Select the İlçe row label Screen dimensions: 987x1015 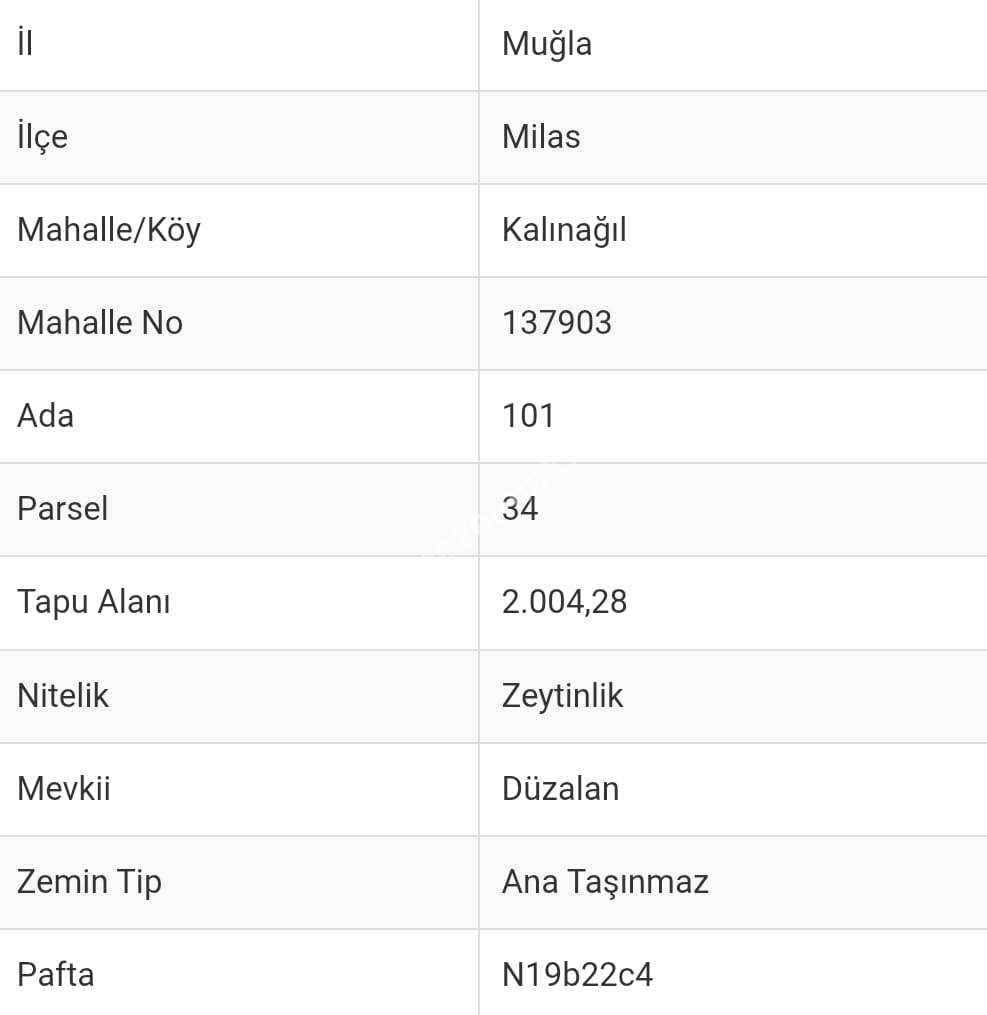click(42, 137)
